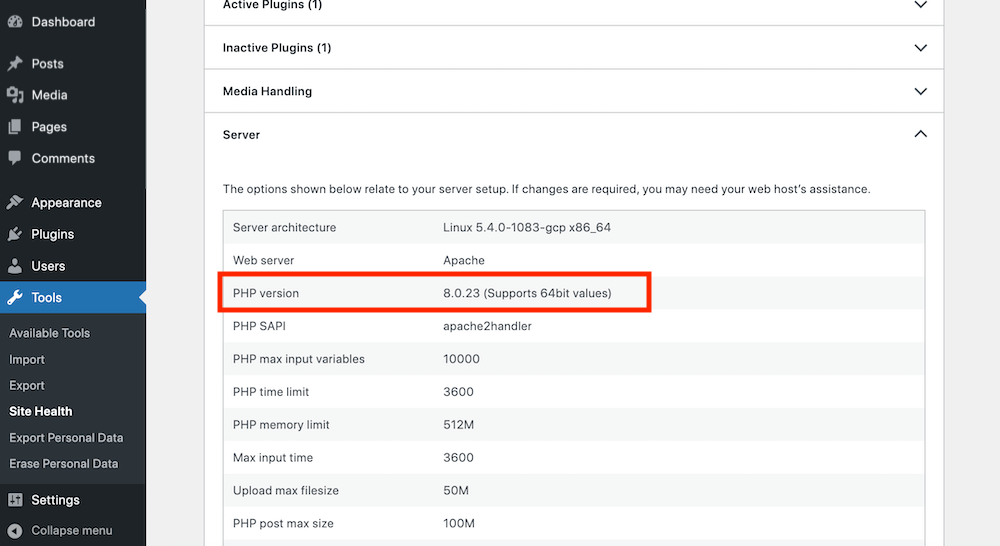Screen dimensions: 1000x546
Task: Click Collapse menu label
Action: [71, 531]
